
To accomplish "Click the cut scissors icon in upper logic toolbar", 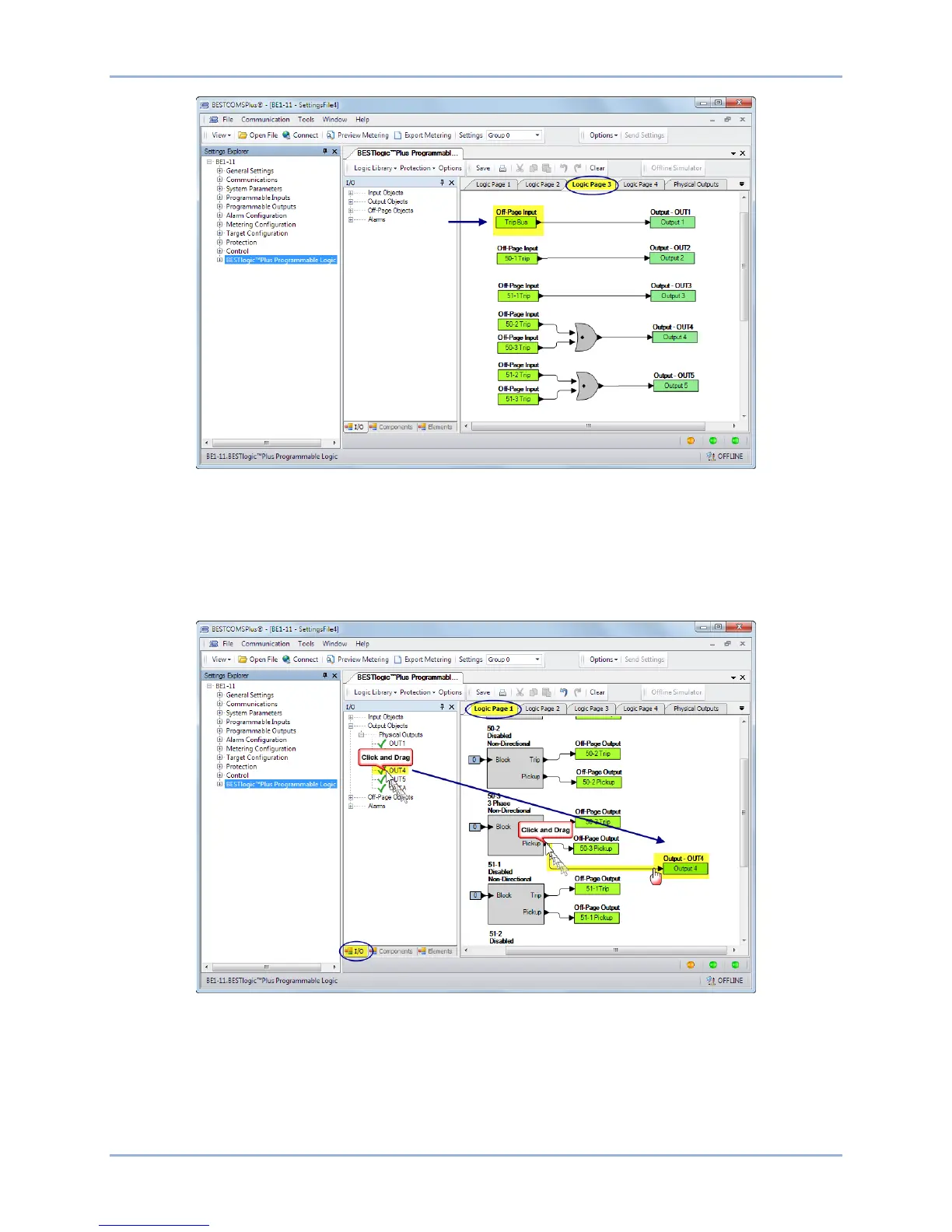I will click(x=520, y=168).
